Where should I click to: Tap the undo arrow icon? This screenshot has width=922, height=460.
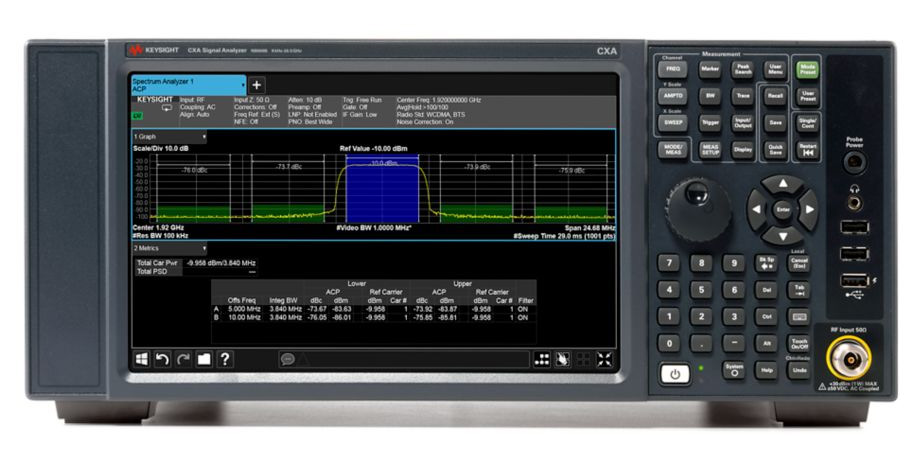coord(162,359)
